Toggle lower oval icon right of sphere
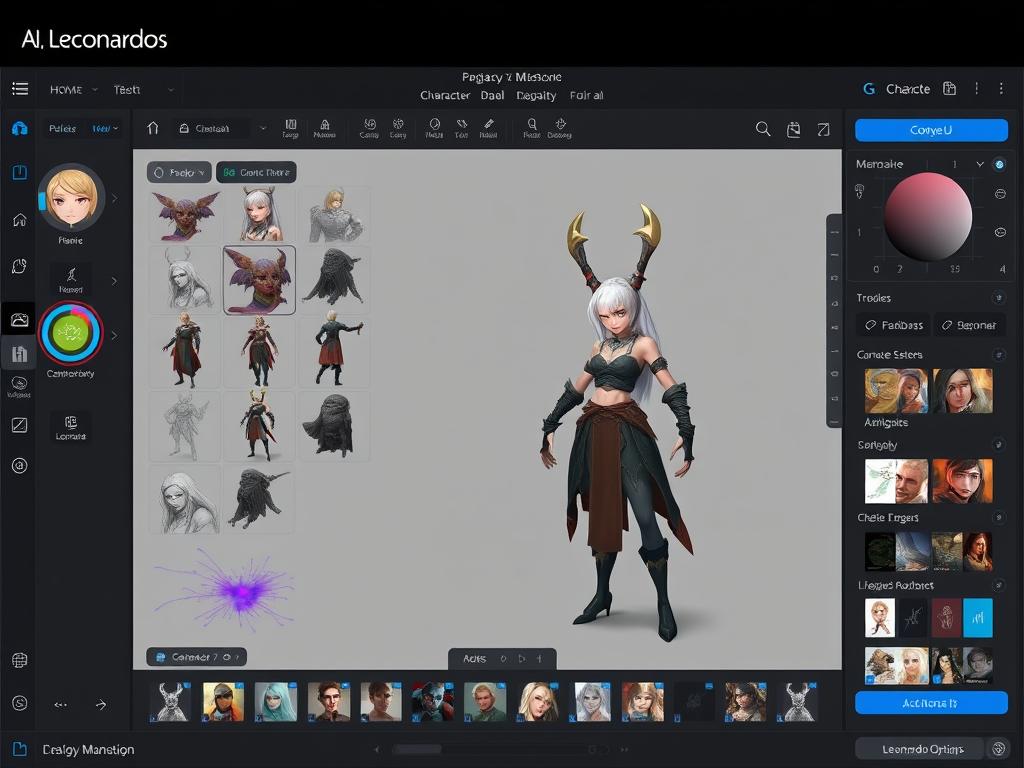1024x768 pixels. point(1000,232)
